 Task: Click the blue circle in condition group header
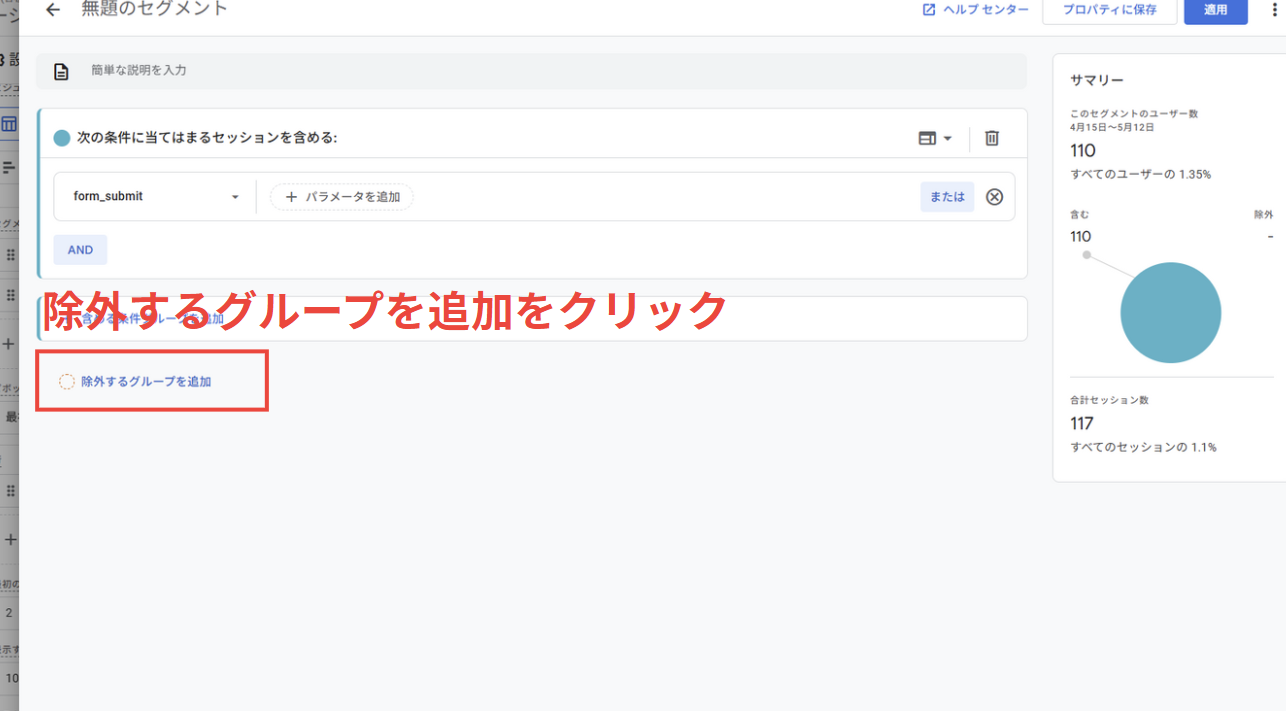(x=62, y=138)
